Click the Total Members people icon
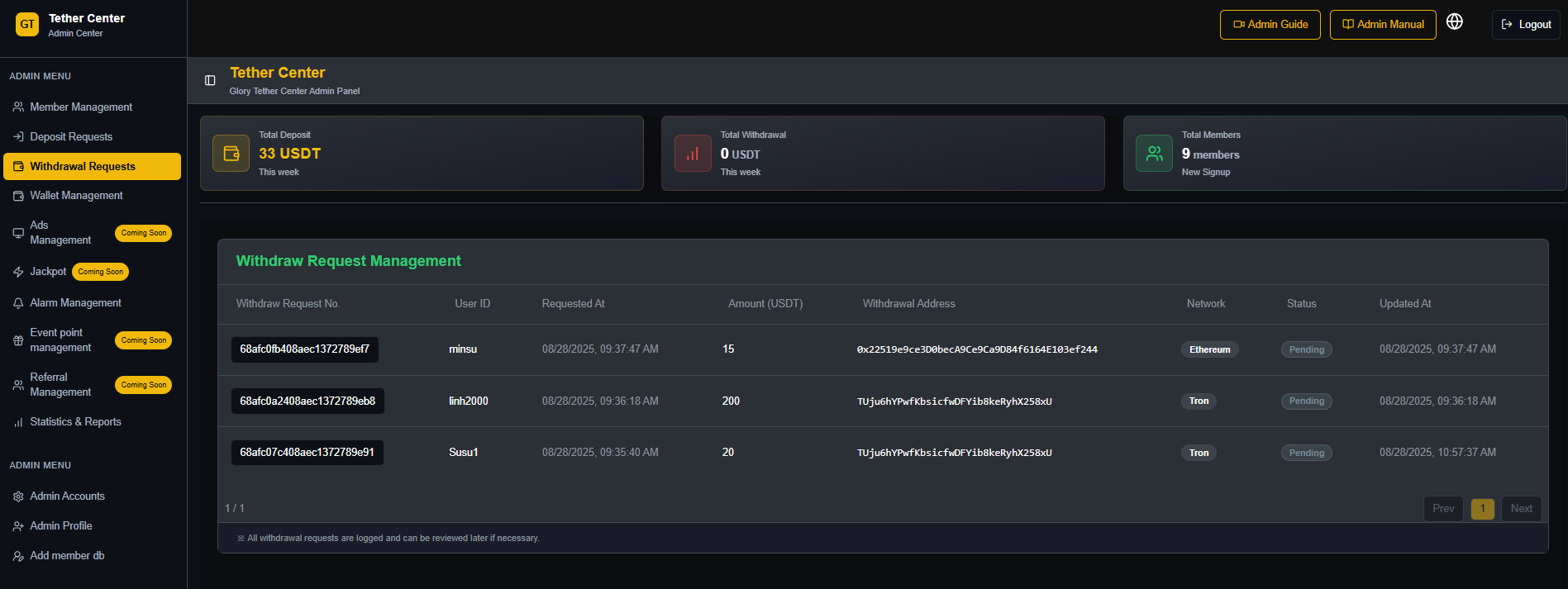The height and width of the screenshot is (589, 1568). (x=1154, y=154)
